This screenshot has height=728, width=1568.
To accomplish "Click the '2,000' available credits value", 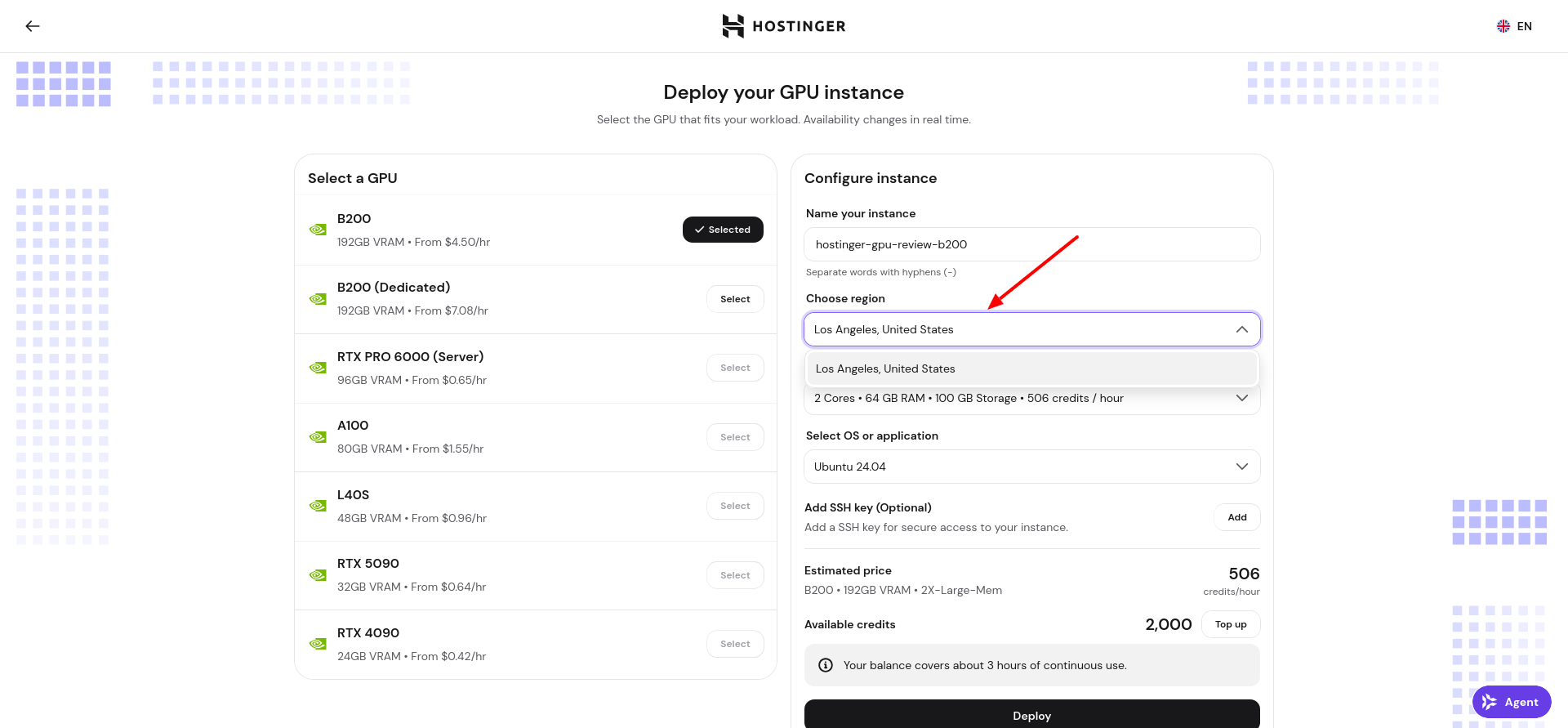I will 1169,624.
